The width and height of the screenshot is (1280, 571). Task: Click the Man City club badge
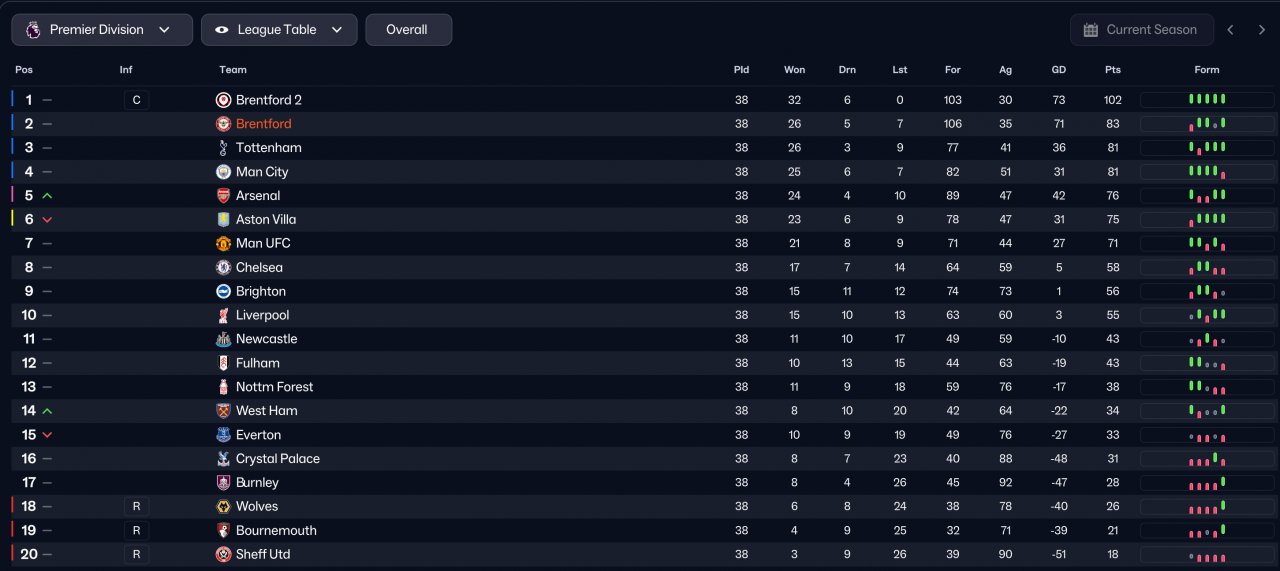coord(223,172)
